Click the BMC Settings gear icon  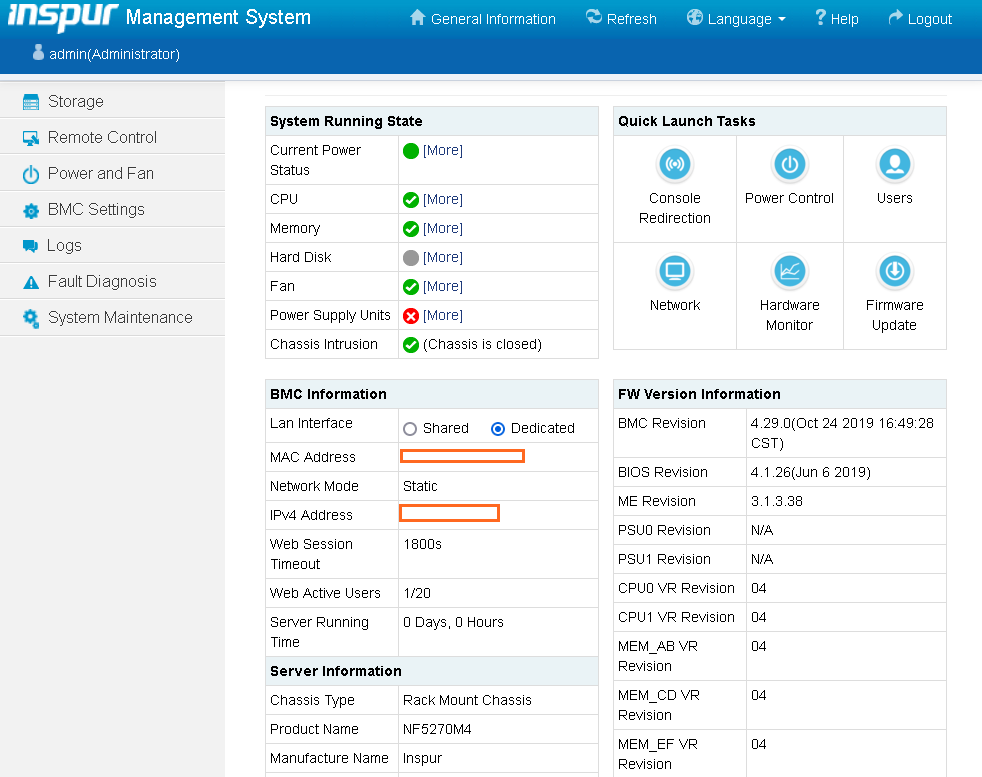point(31,210)
